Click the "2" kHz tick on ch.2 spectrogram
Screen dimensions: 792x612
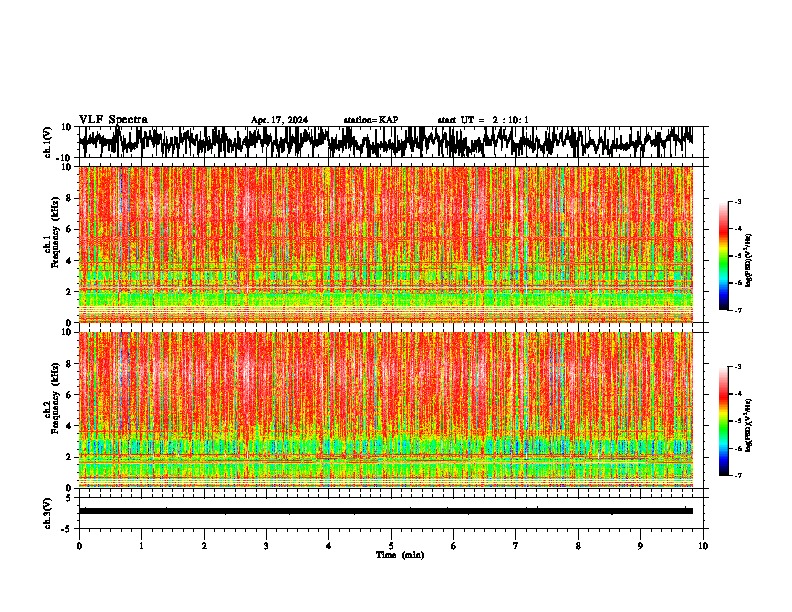point(70,457)
